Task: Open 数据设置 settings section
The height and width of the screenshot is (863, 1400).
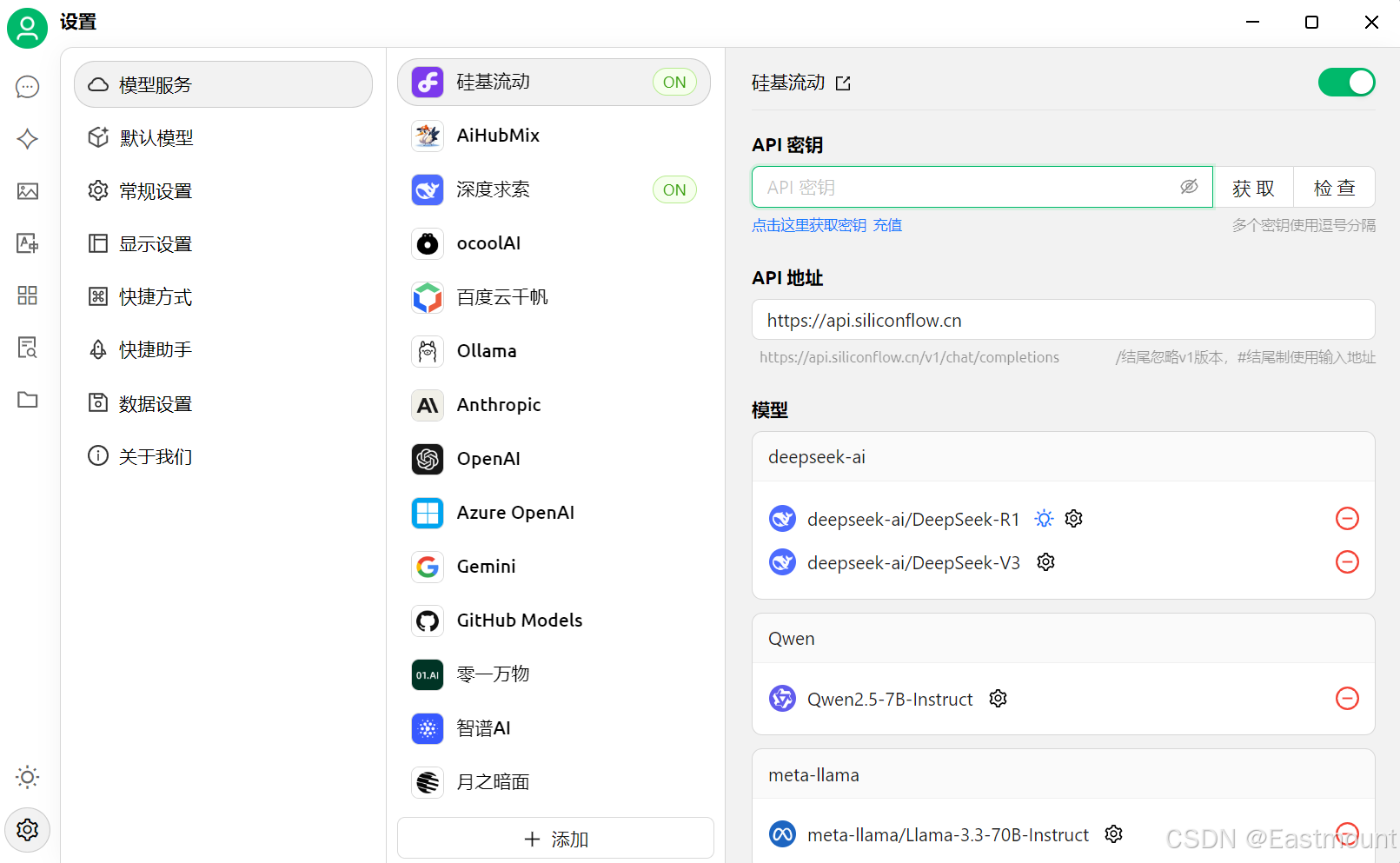Action: point(223,403)
